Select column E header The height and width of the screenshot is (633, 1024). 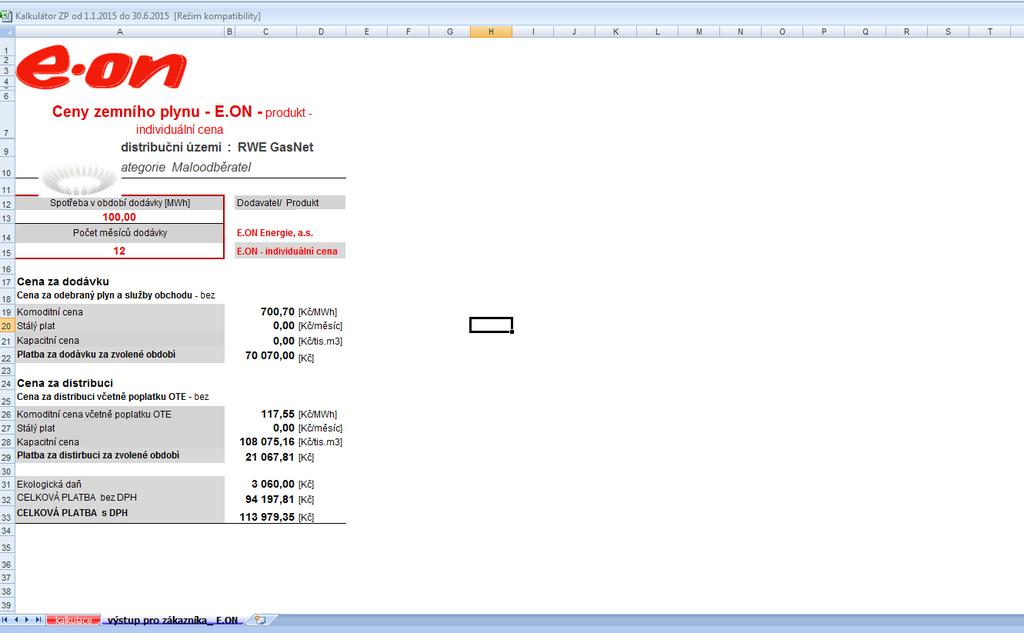click(x=366, y=31)
